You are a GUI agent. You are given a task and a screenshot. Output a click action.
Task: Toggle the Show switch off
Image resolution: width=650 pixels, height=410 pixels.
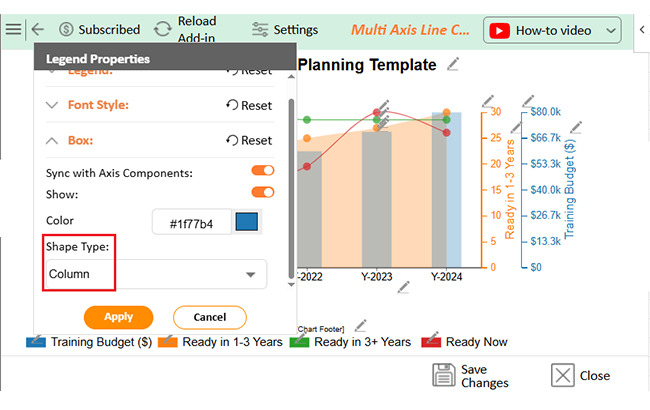coord(263,193)
